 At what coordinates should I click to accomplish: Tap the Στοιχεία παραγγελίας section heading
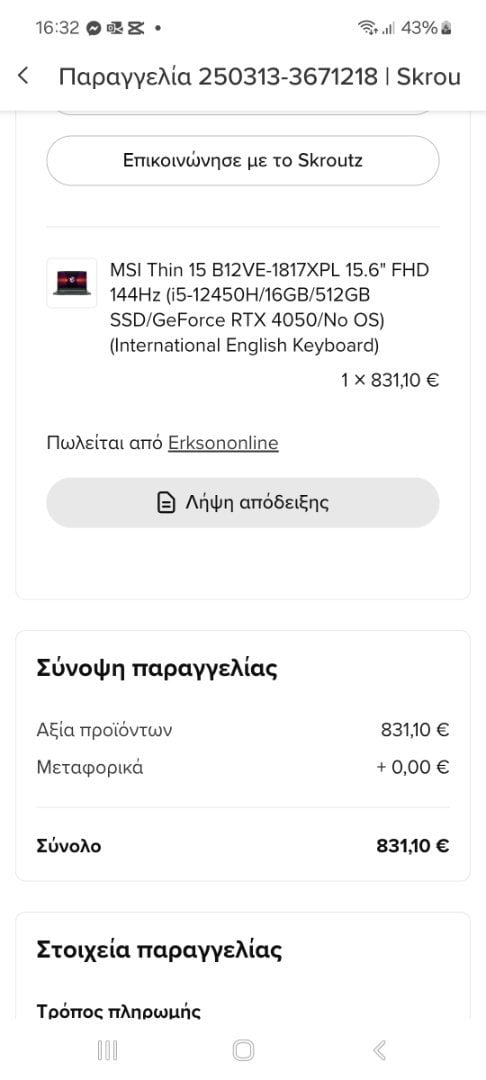(159, 951)
